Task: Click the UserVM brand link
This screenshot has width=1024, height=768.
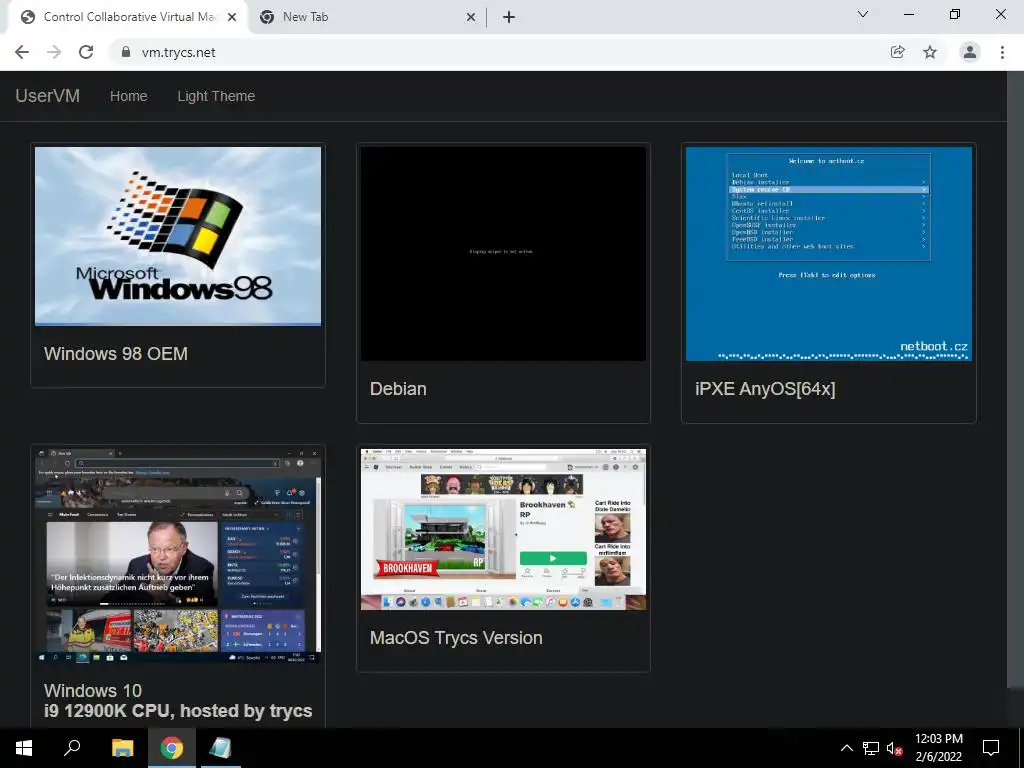Action: point(48,95)
